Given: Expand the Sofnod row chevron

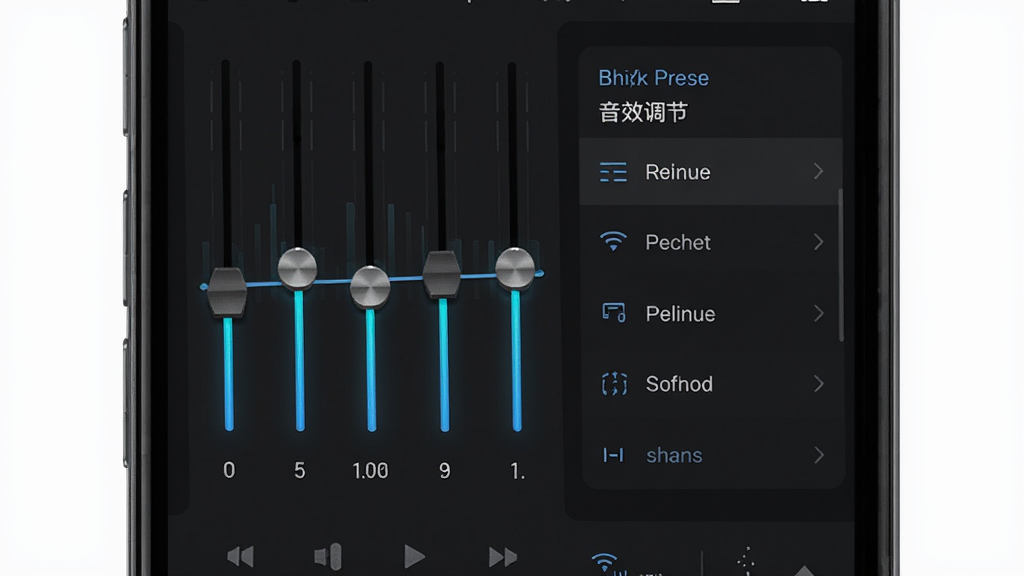Looking at the screenshot, I should point(818,384).
